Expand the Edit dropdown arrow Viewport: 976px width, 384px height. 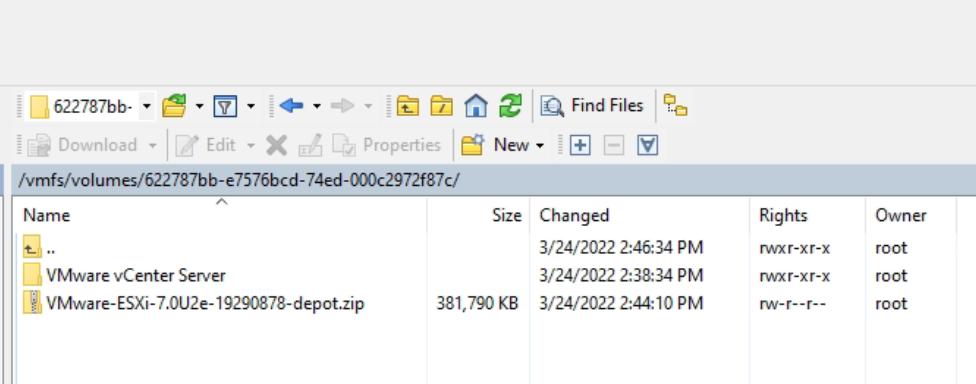(251, 146)
